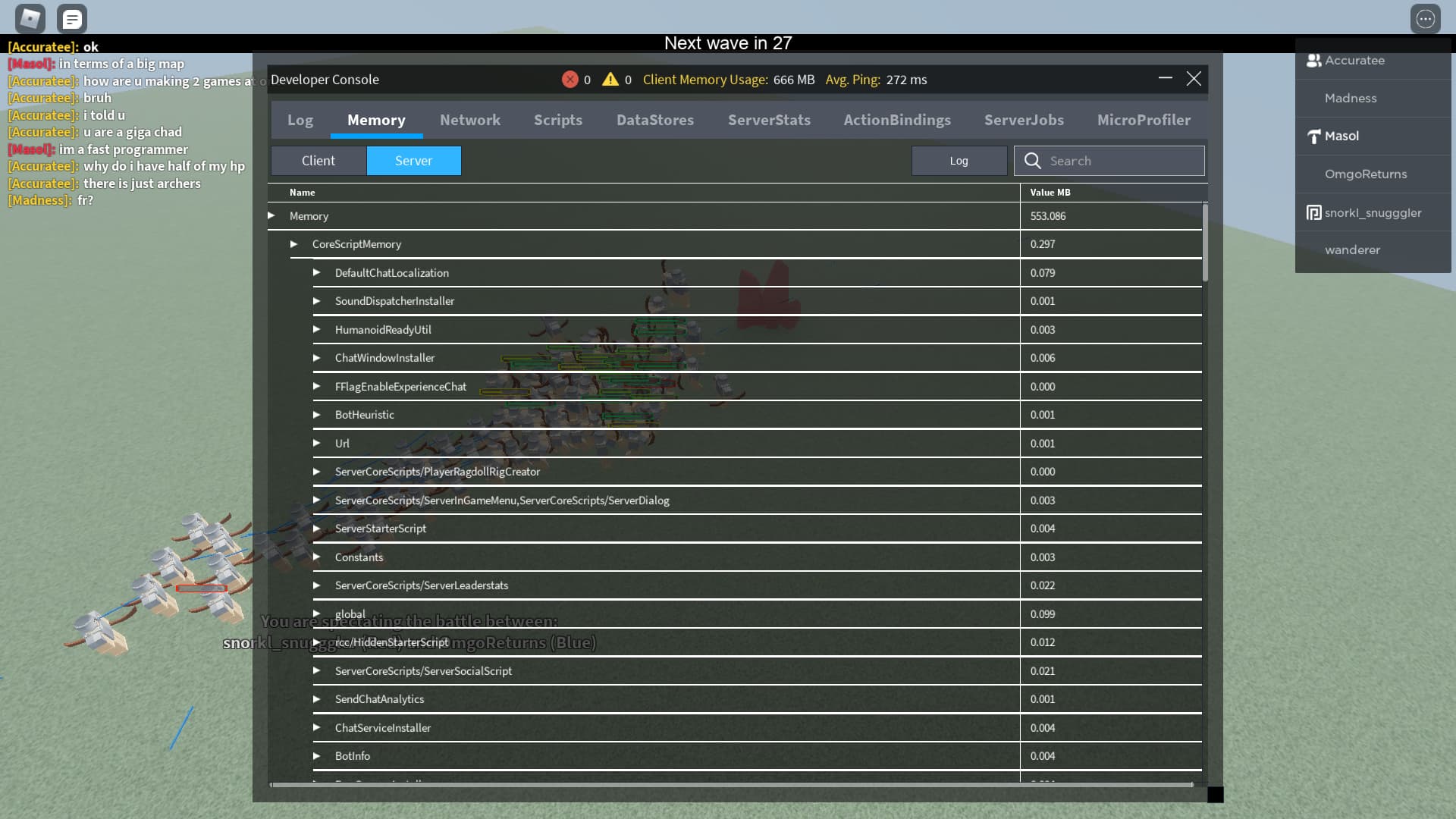Click the yellow warning count icon
The width and height of the screenshot is (1456, 819).
(610, 80)
